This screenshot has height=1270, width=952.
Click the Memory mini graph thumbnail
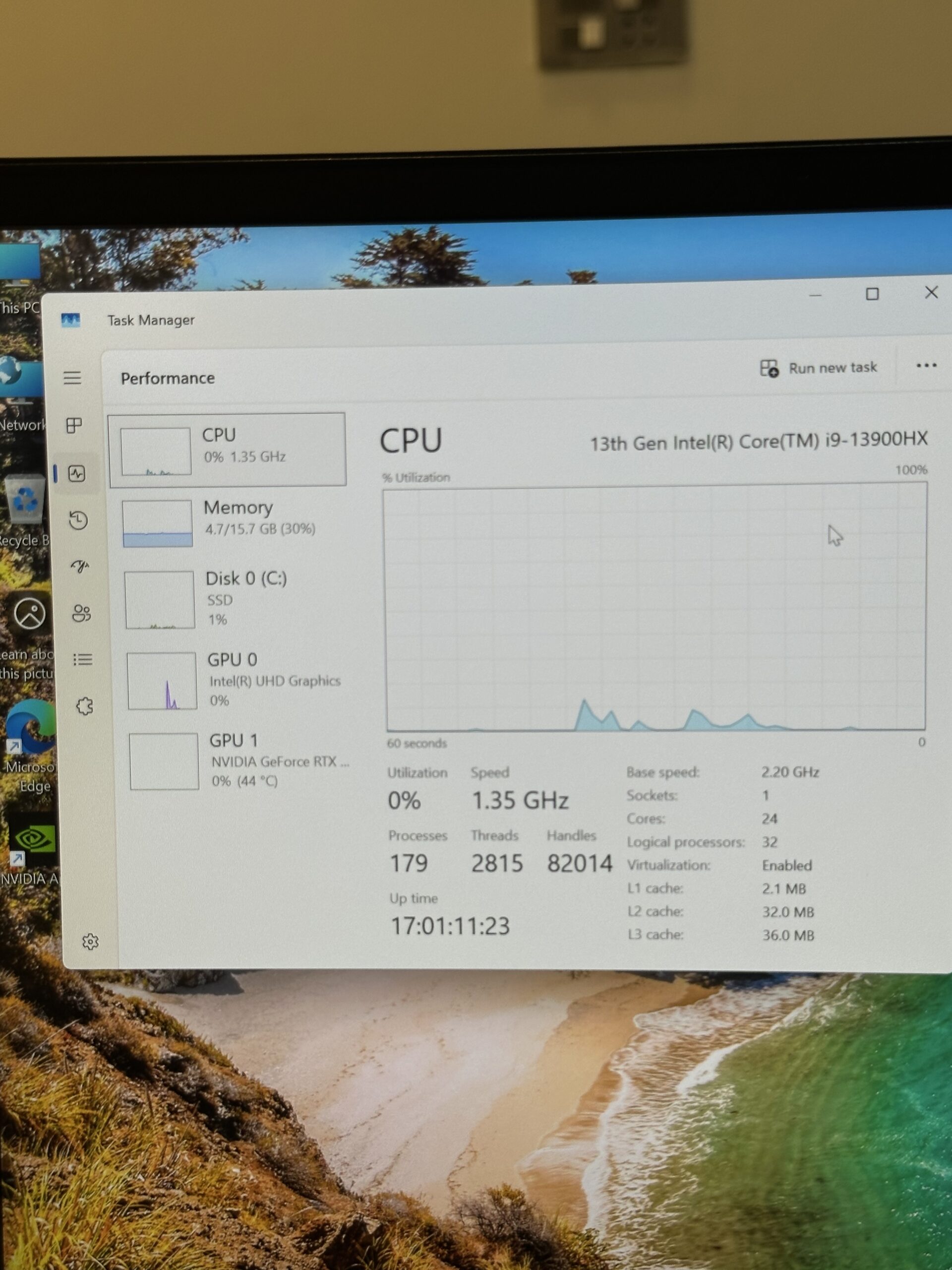click(x=157, y=523)
